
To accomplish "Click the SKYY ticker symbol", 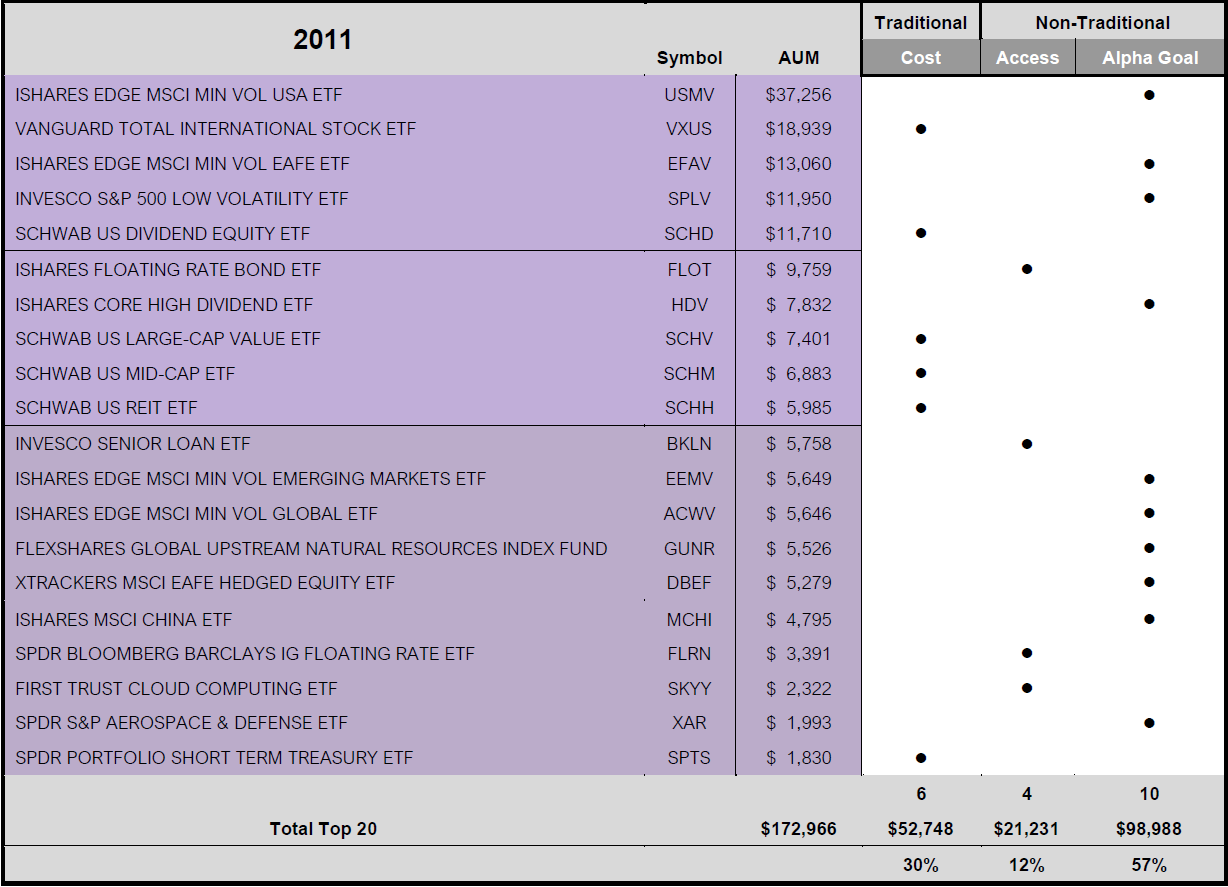I will coord(689,689).
